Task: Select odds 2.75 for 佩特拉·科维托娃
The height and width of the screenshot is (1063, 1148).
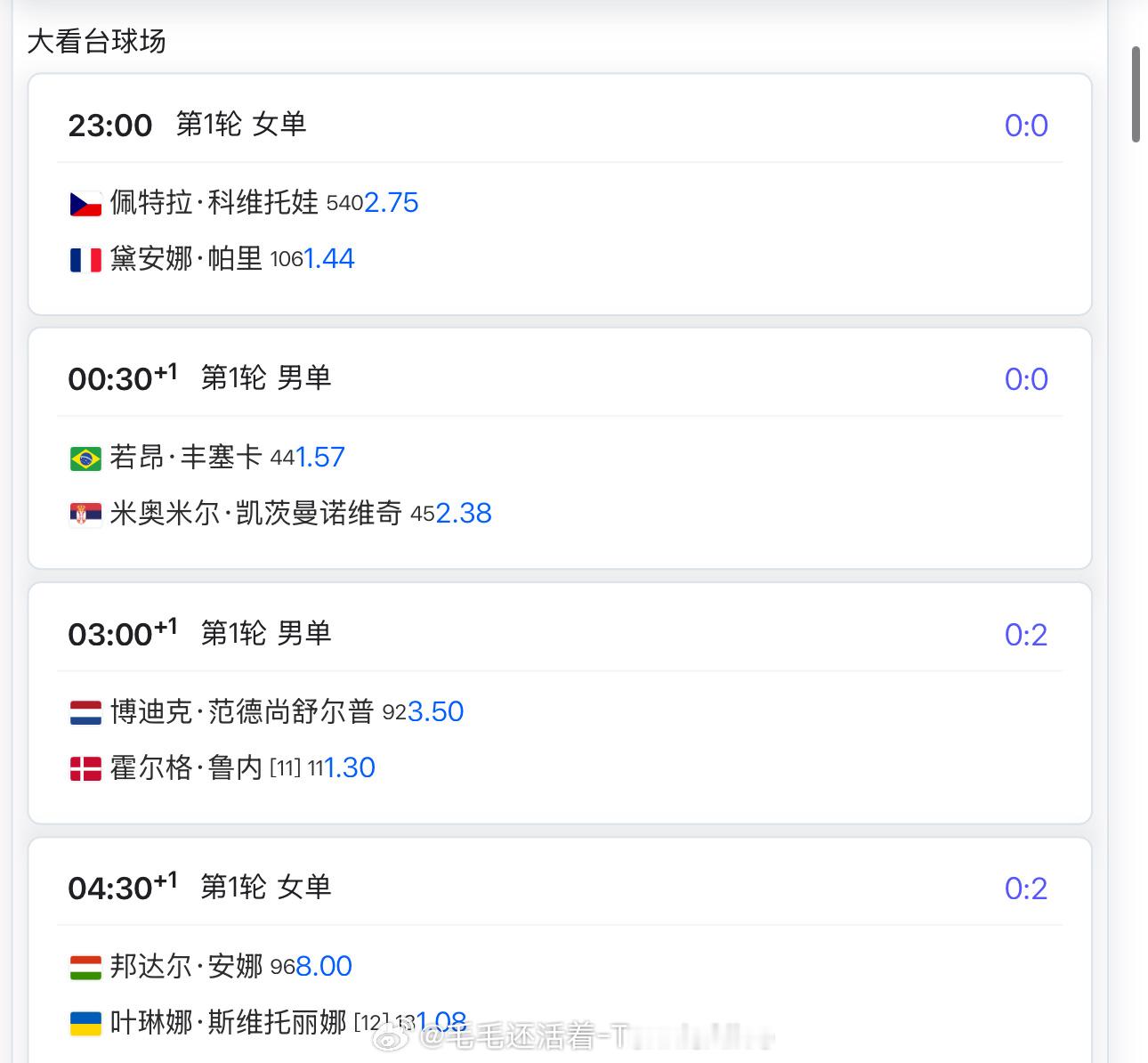Action: point(392,203)
